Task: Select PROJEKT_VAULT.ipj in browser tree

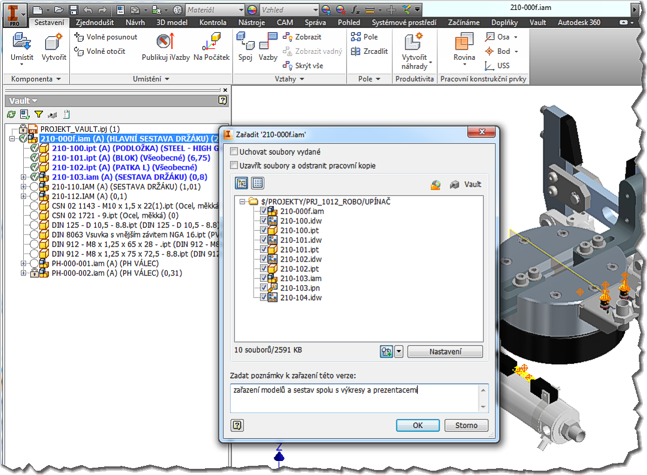Action: [x=80, y=129]
